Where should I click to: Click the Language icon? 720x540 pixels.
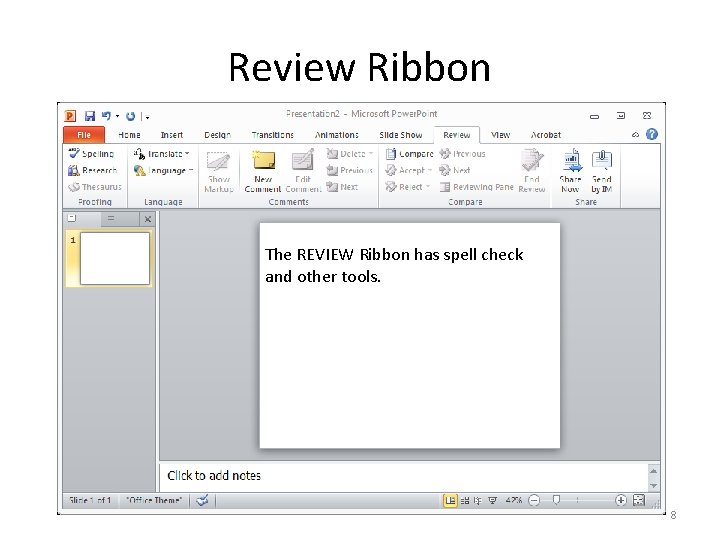139,170
